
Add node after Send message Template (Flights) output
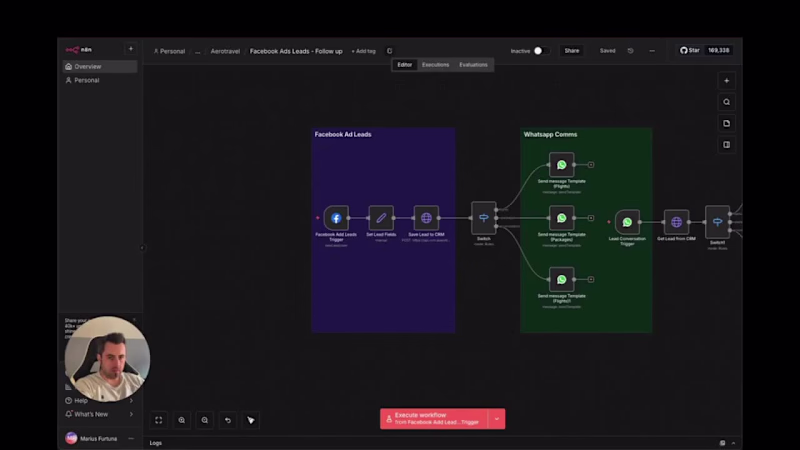coord(591,165)
